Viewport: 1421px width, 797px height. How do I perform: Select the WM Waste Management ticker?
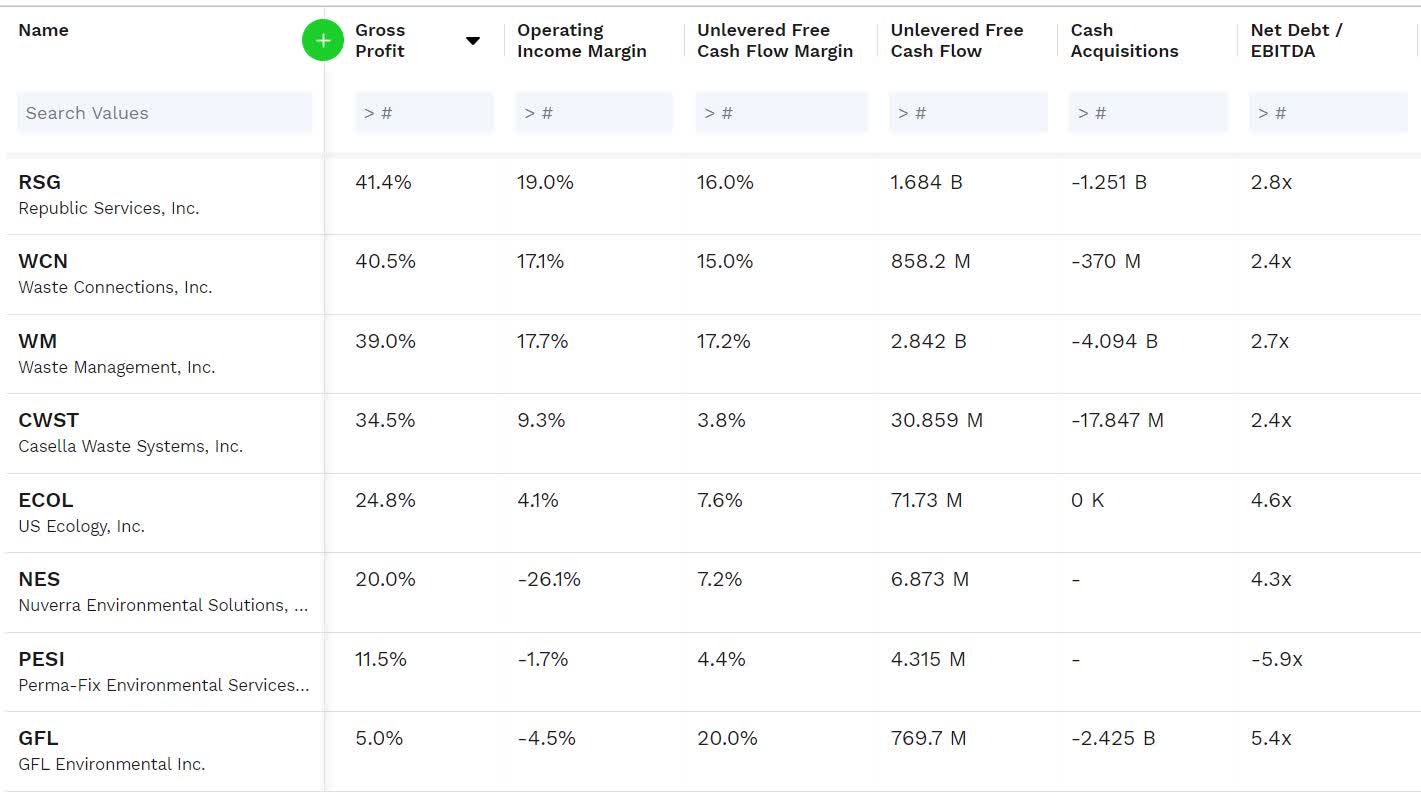(x=38, y=341)
